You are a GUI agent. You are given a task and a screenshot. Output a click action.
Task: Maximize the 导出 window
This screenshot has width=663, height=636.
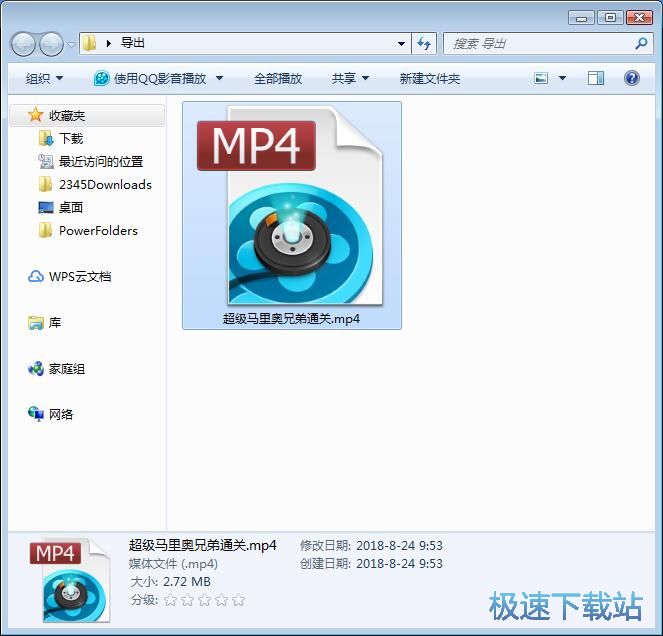coord(610,18)
